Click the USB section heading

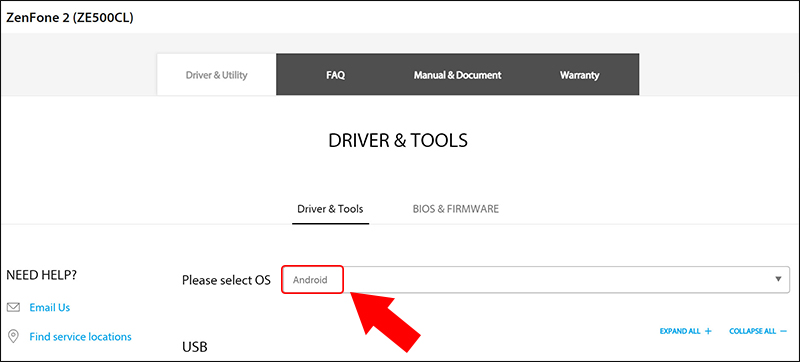click(195, 347)
